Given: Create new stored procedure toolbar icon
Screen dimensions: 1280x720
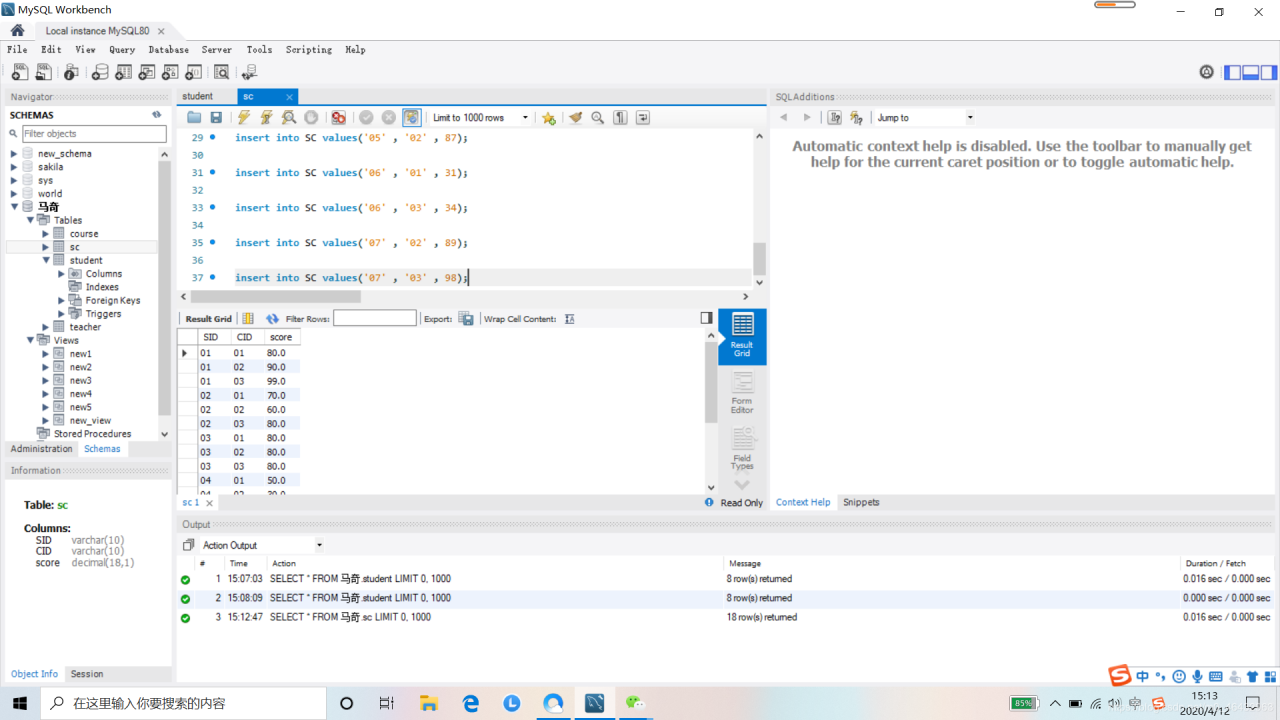Looking at the screenshot, I should [170, 72].
